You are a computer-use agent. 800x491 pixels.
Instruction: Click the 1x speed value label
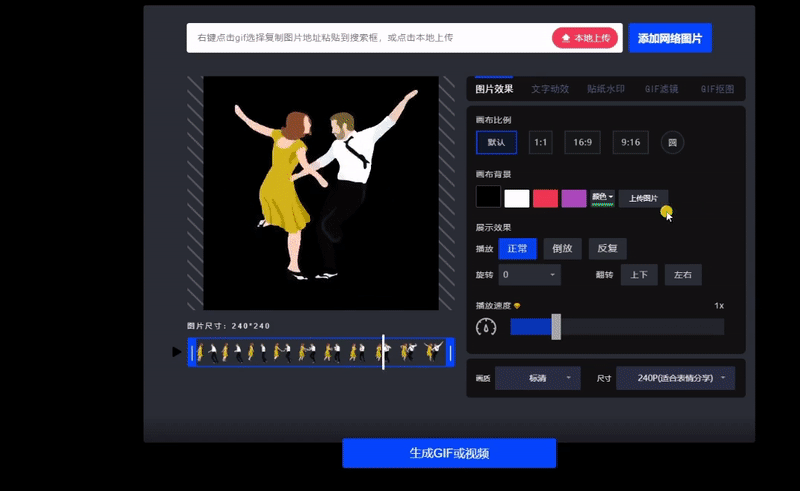coord(719,306)
